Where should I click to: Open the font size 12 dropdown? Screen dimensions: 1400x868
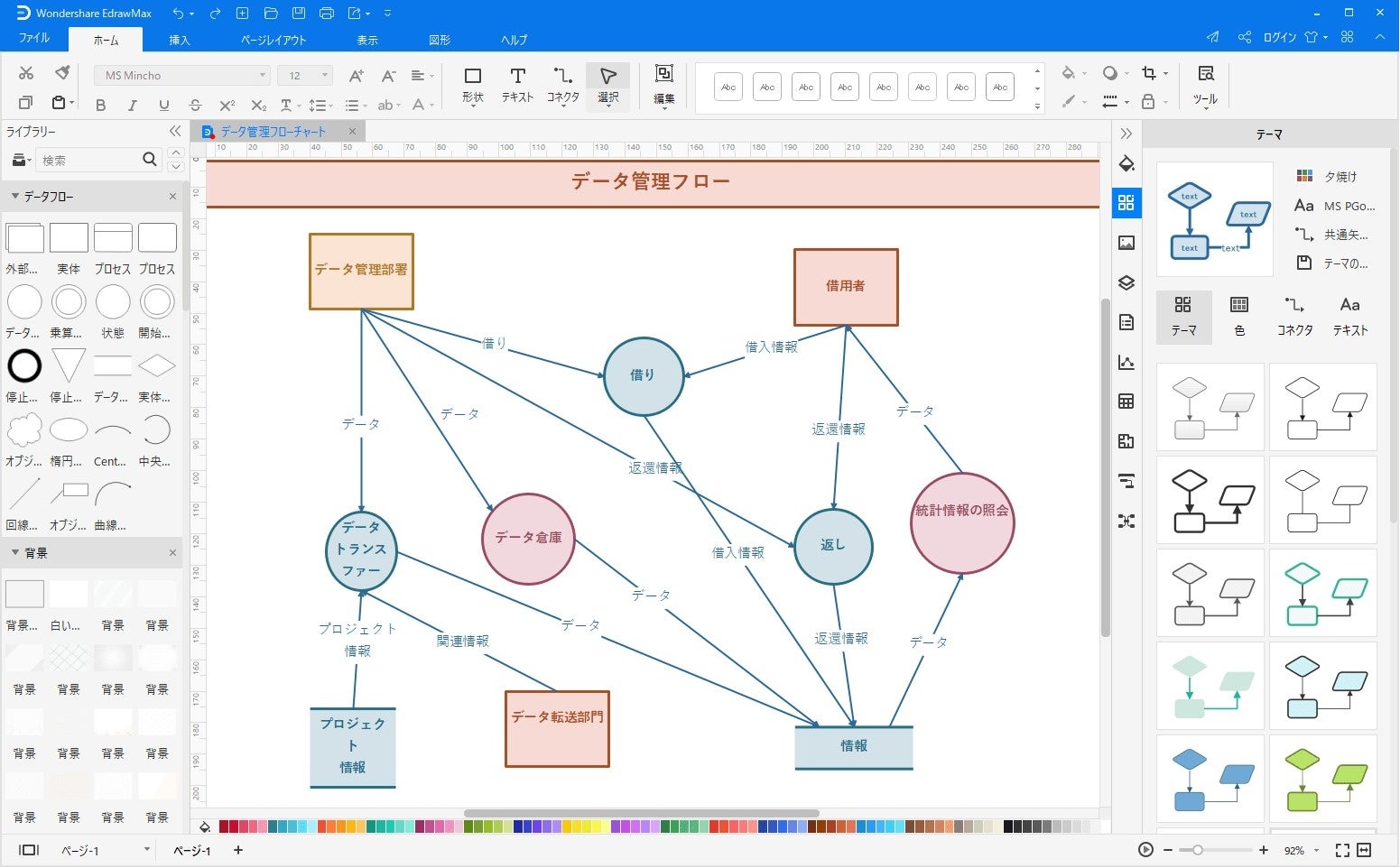[325, 76]
